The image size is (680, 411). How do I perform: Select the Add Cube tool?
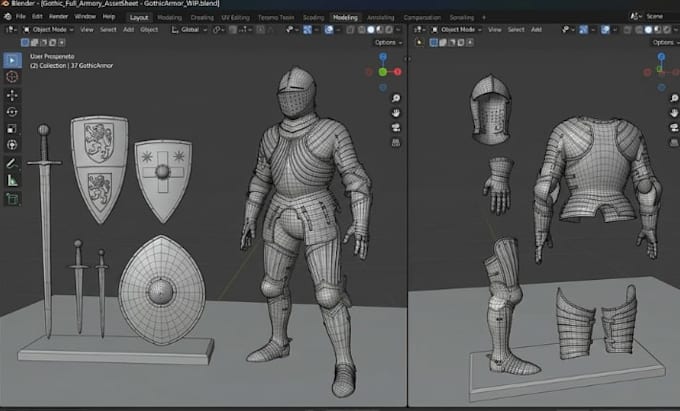12,199
